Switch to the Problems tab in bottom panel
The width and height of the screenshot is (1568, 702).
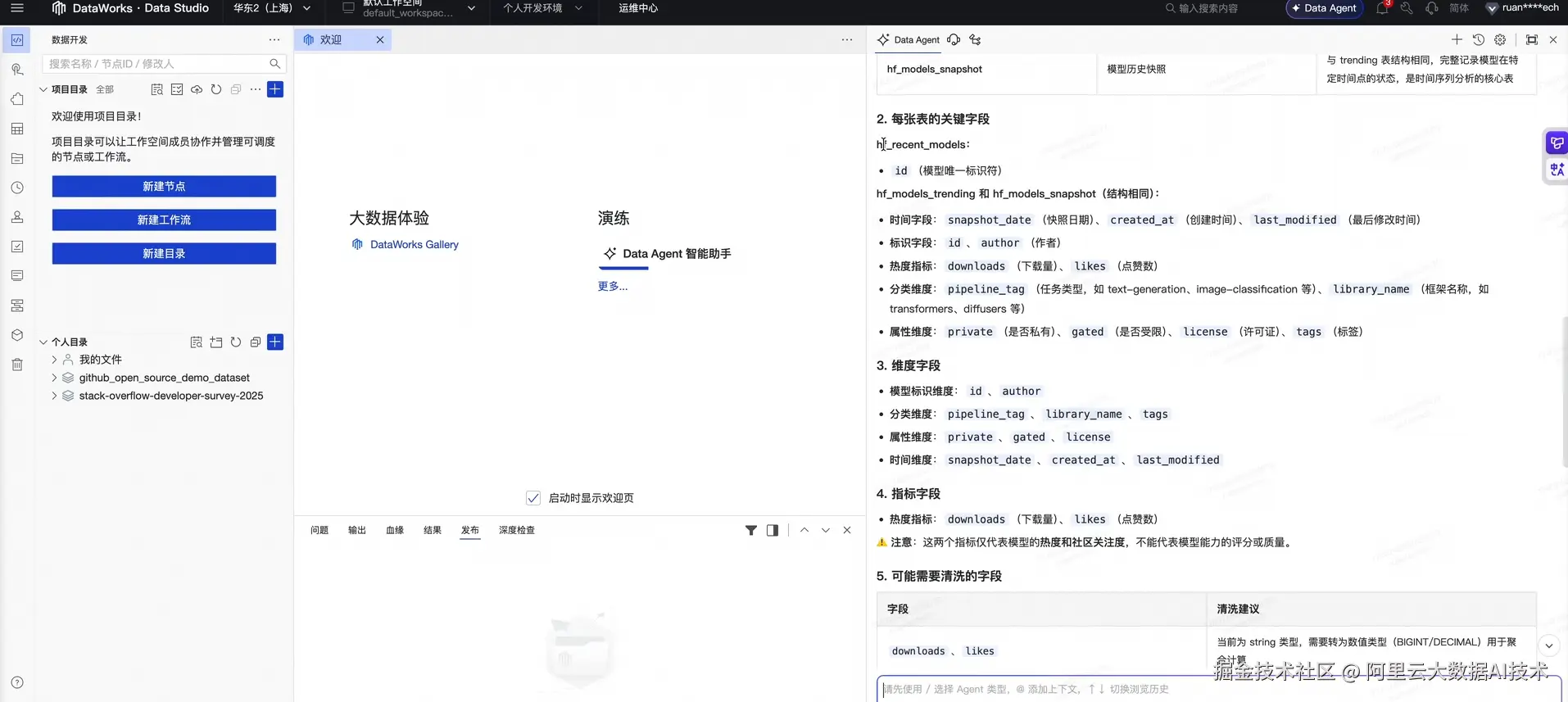pos(319,531)
